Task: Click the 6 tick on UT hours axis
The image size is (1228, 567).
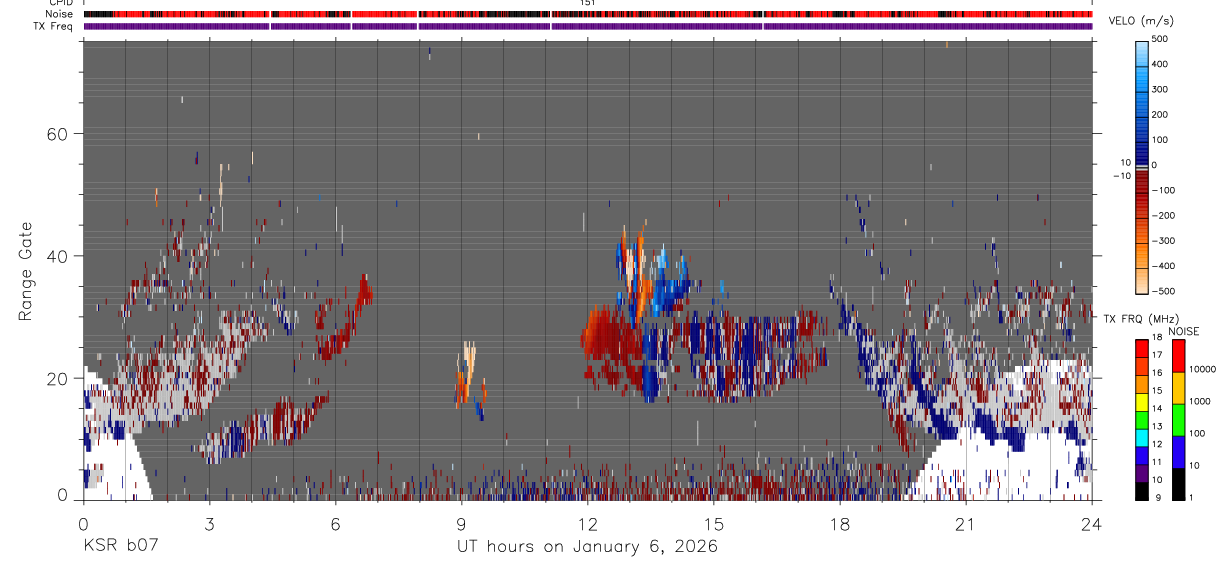Action: click(335, 523)
